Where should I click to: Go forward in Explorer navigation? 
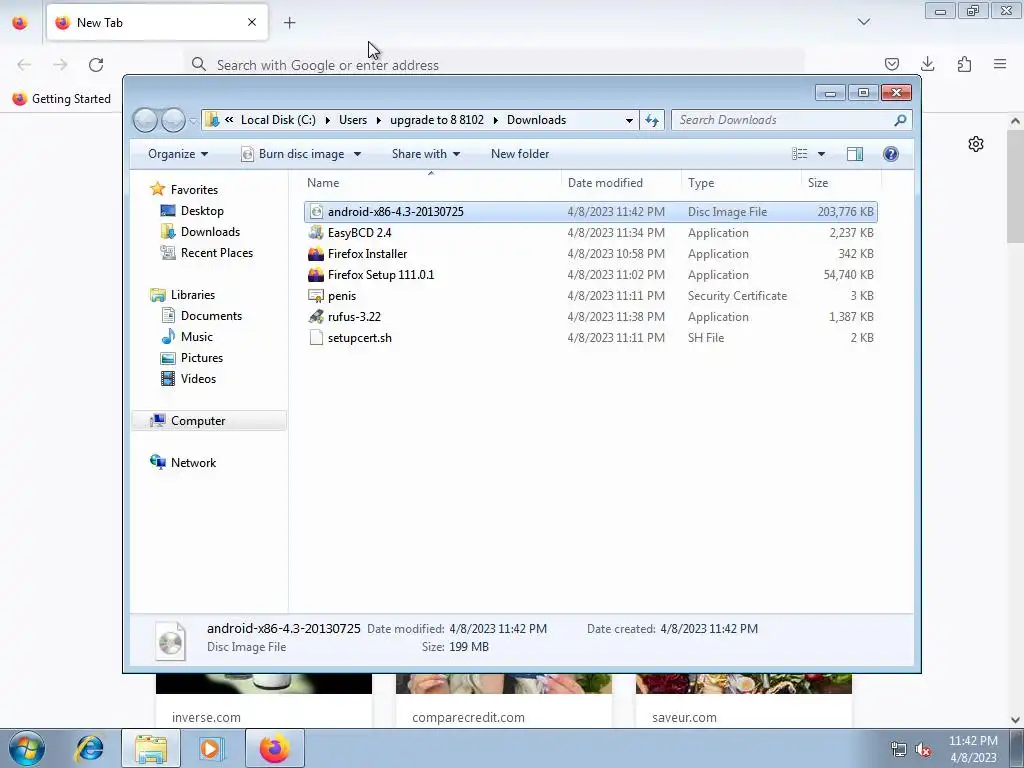[x=173, y=120]
